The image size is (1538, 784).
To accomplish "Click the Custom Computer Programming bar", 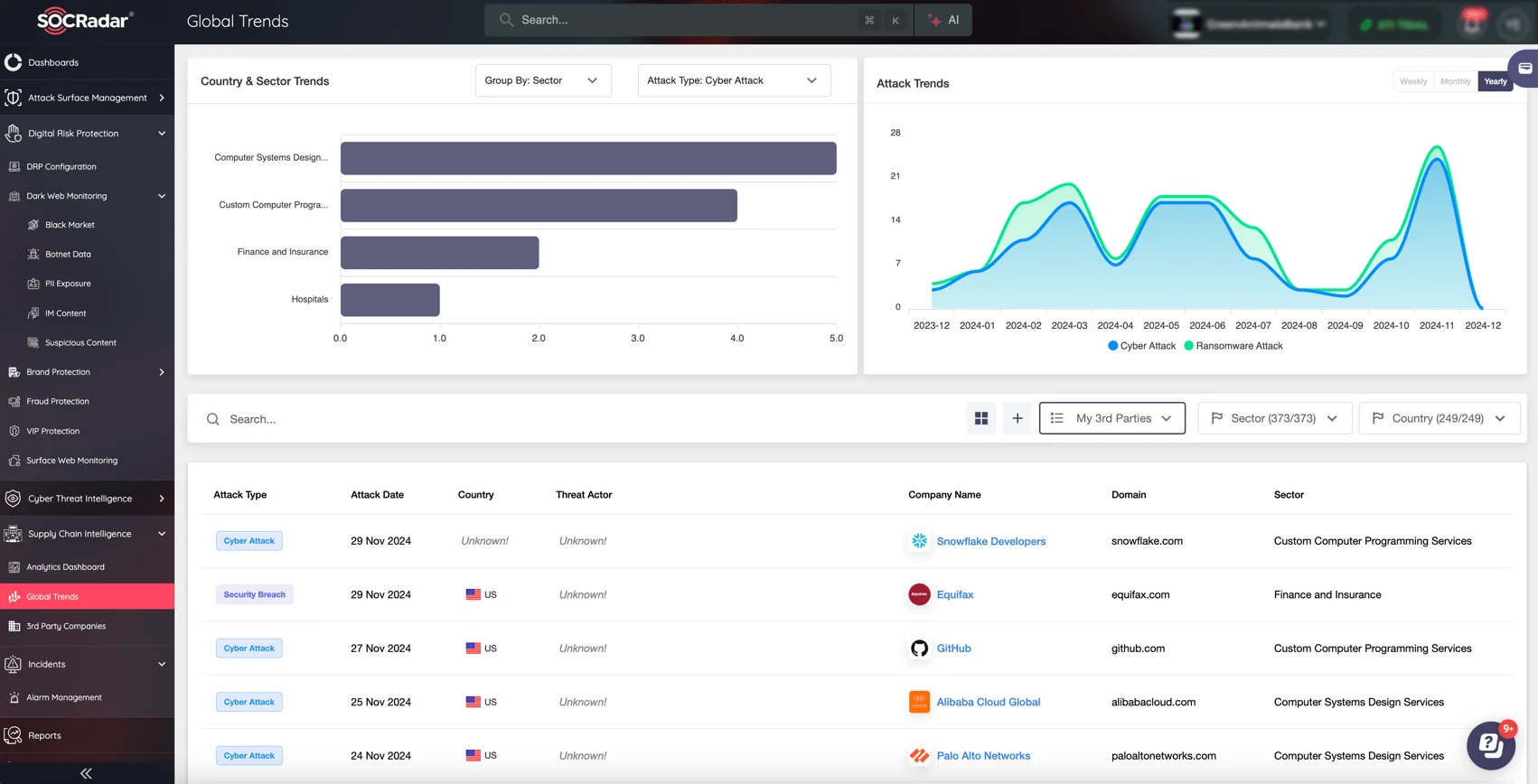I will click(x=539, y=205).
